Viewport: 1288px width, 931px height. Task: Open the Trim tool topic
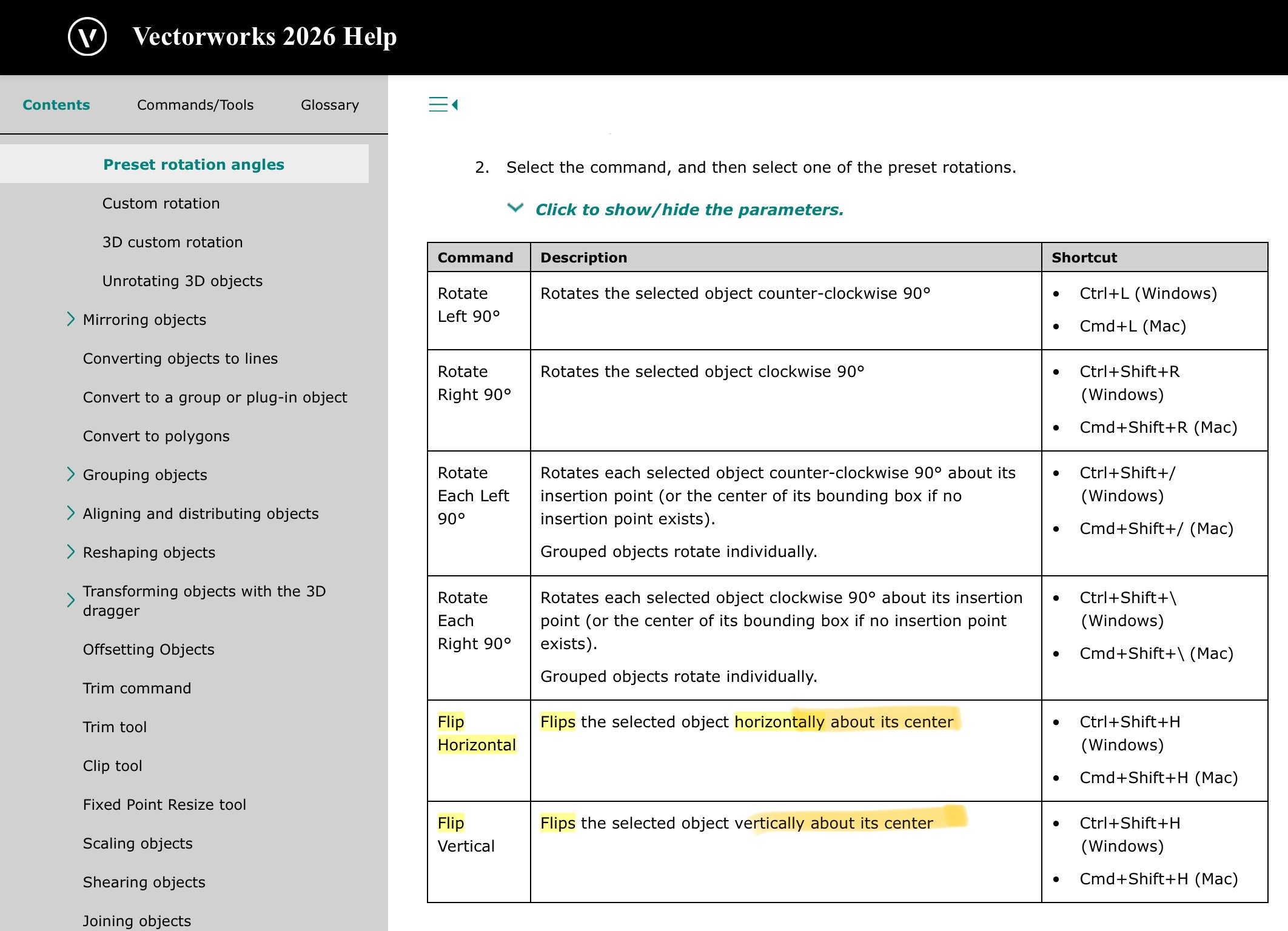tap(115, 727)
